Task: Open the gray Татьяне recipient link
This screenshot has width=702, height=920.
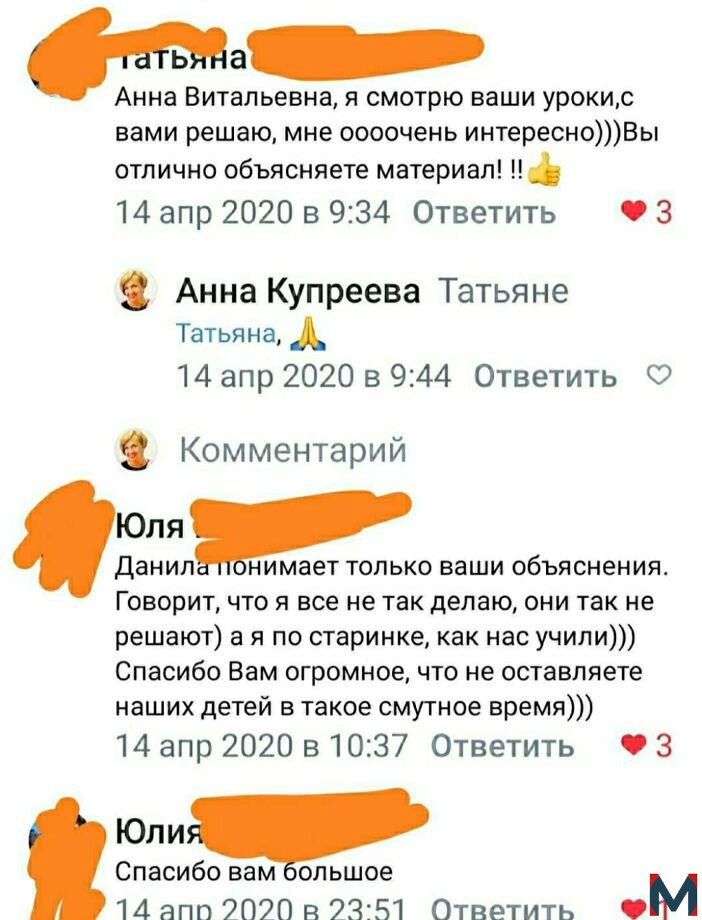Action: tap(504, 291)
